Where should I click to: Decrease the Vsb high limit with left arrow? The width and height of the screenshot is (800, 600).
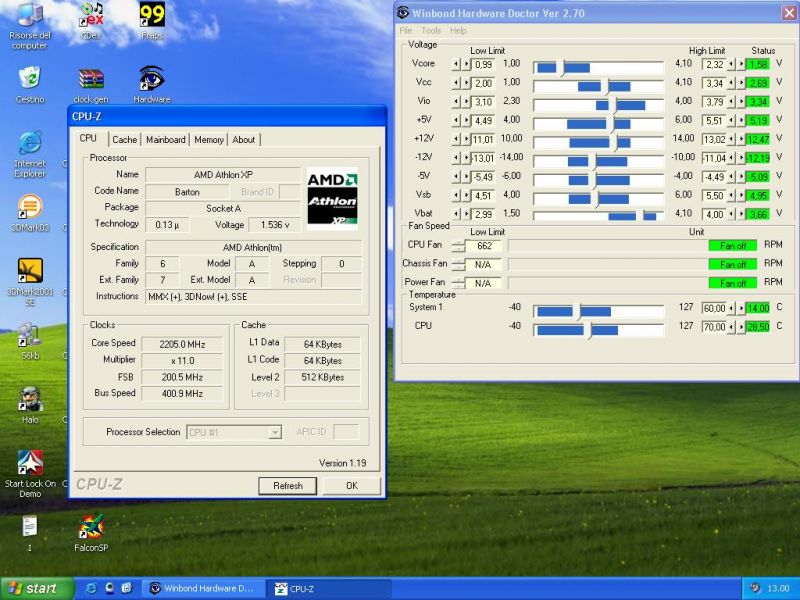(x=732, y=195)
